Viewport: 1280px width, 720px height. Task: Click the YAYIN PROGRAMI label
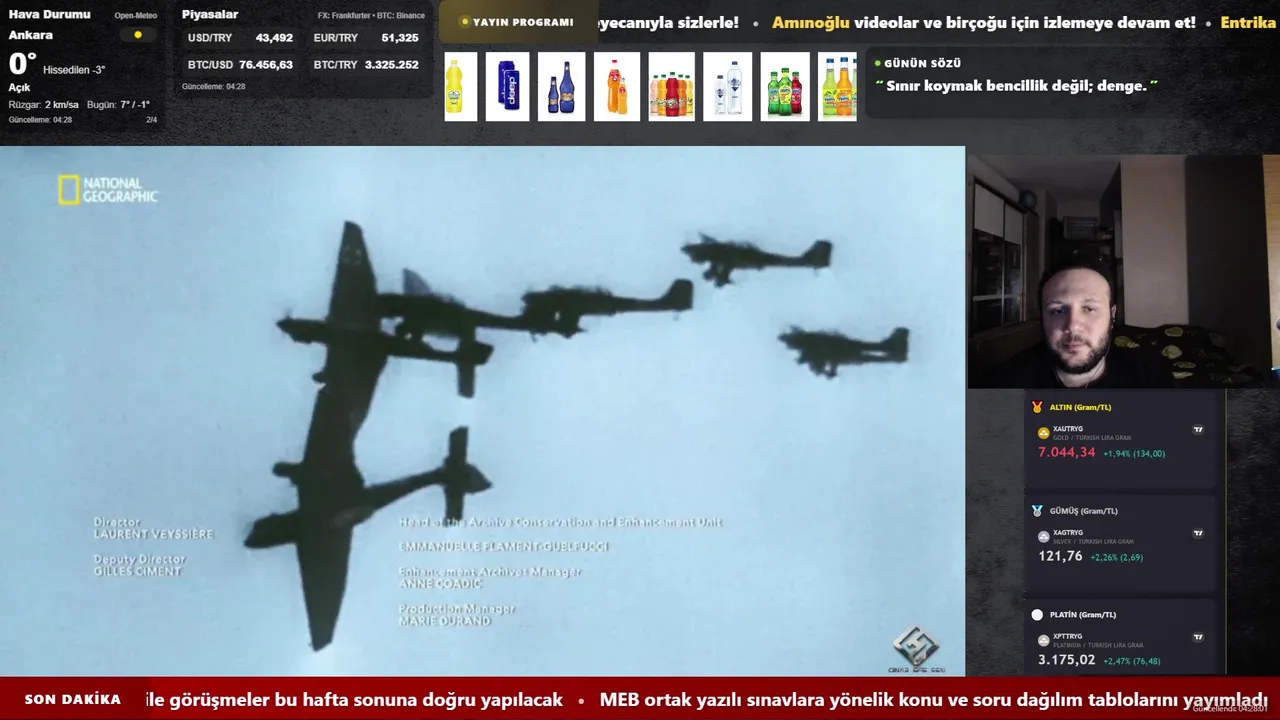523,22
